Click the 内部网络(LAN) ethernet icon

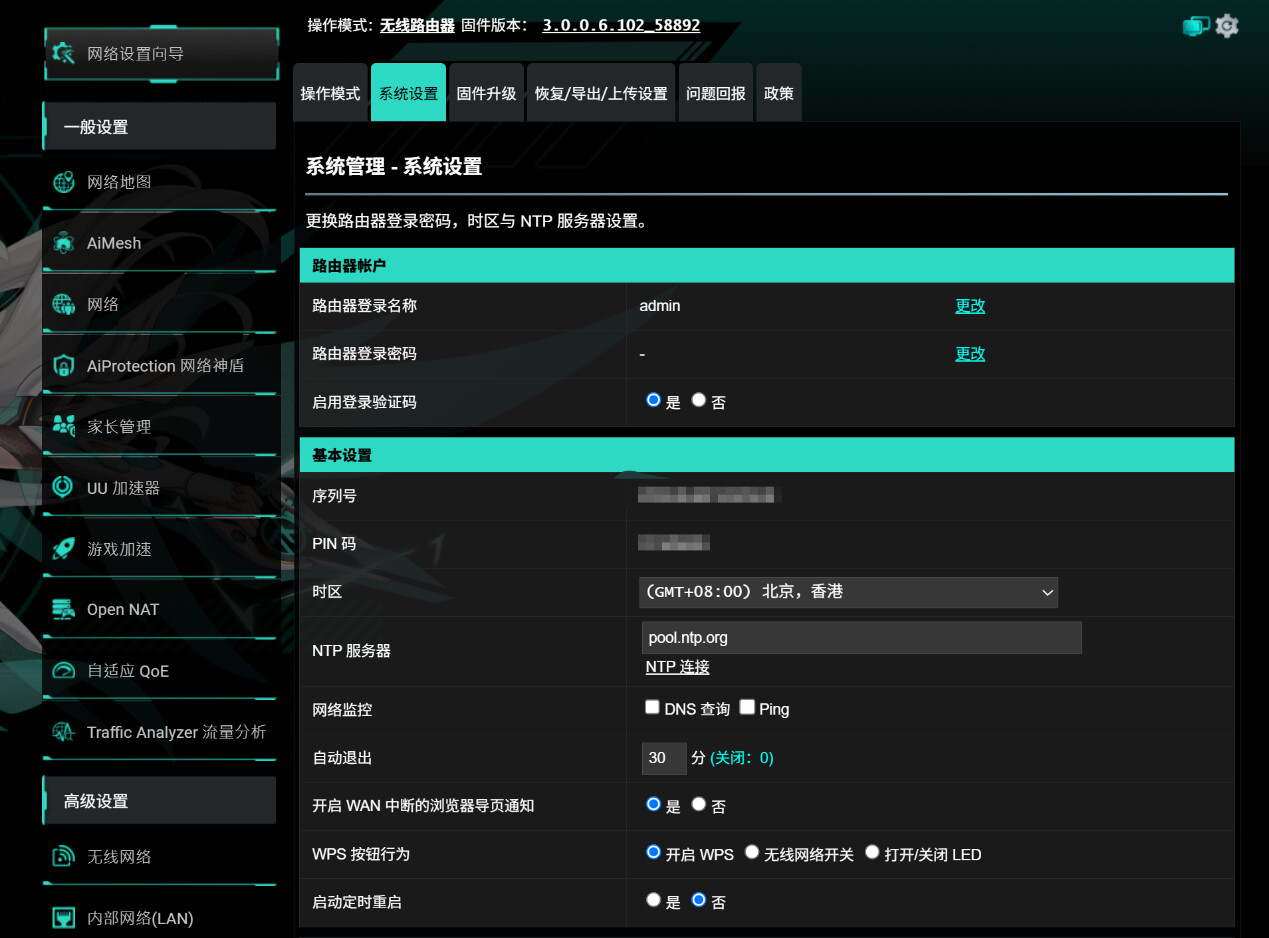pyautogui.click(x=64, y=917)
